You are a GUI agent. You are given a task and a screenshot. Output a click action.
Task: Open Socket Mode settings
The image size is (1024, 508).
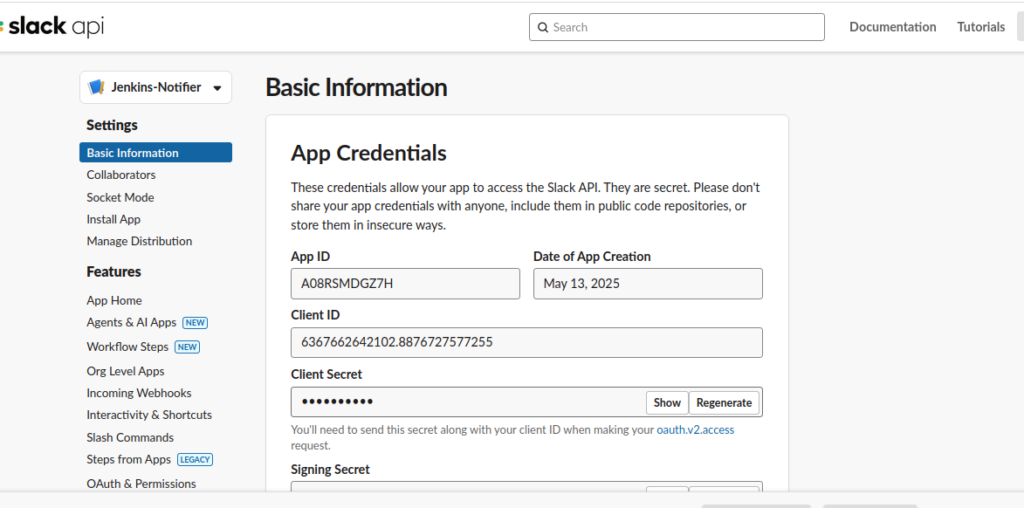(120, 197)
